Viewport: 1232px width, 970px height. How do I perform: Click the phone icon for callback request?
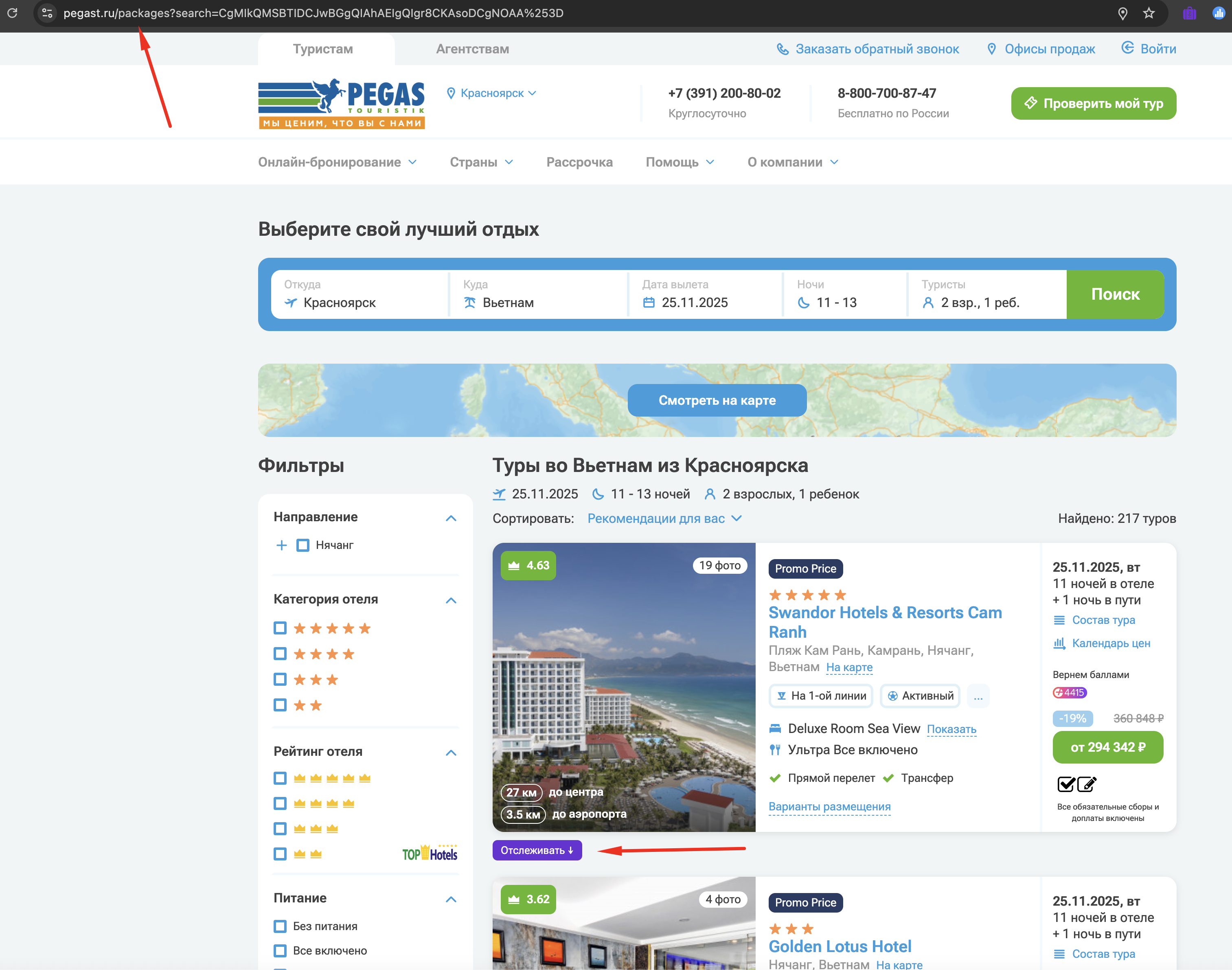pos(783,49)
